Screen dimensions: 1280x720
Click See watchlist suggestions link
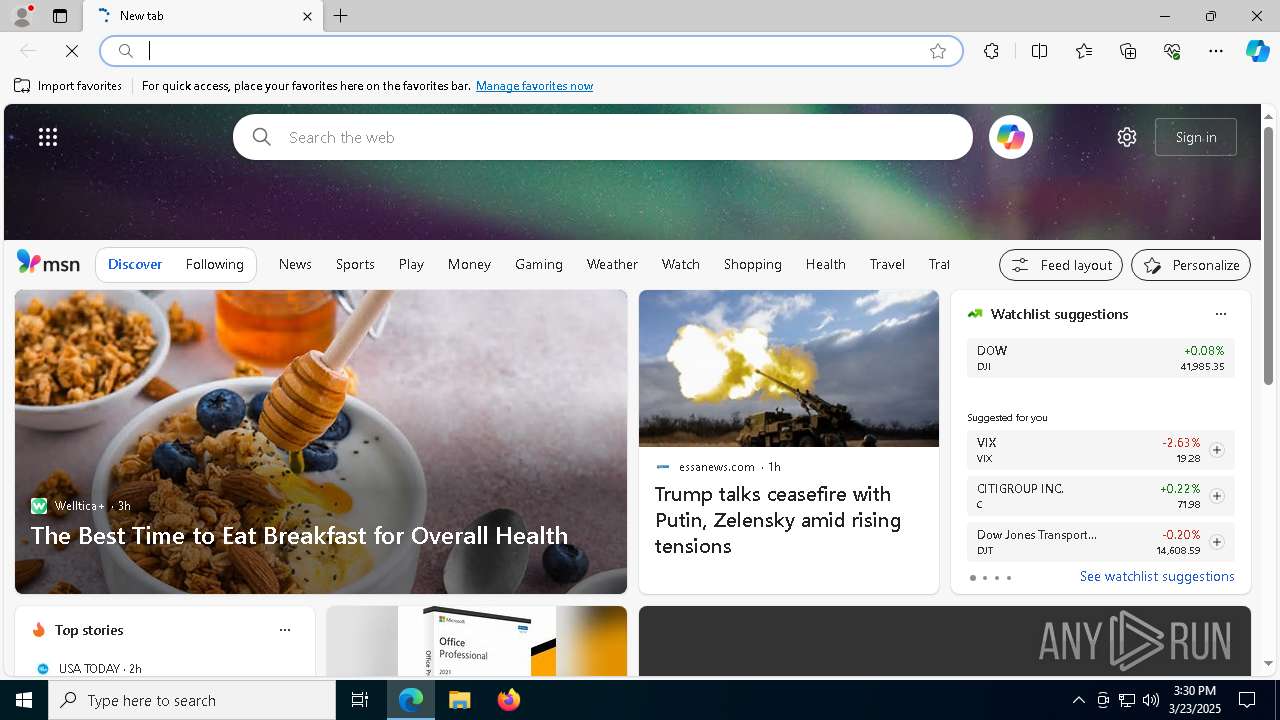pos(1157,576)
